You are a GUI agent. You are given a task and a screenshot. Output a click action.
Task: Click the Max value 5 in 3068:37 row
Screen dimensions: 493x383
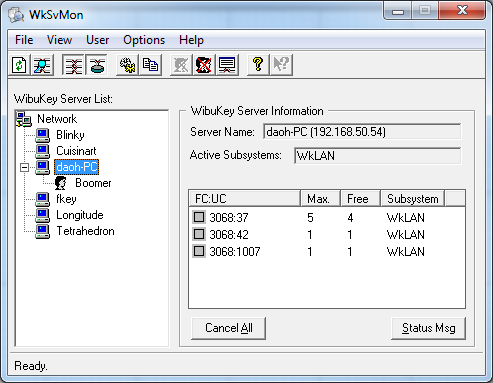pos(310,218)
